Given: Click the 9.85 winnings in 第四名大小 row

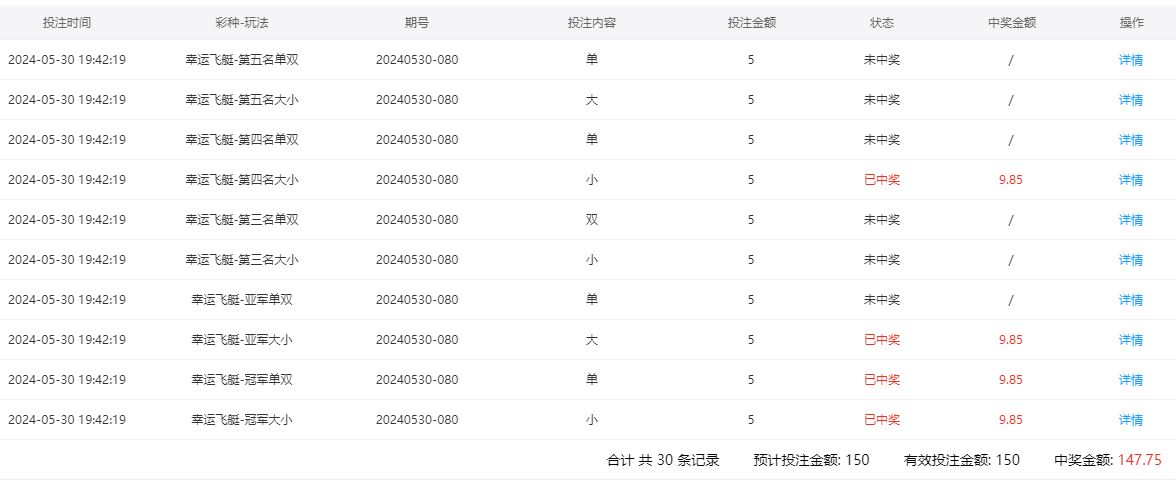Looking at the screenshot, I should 1010,180.
